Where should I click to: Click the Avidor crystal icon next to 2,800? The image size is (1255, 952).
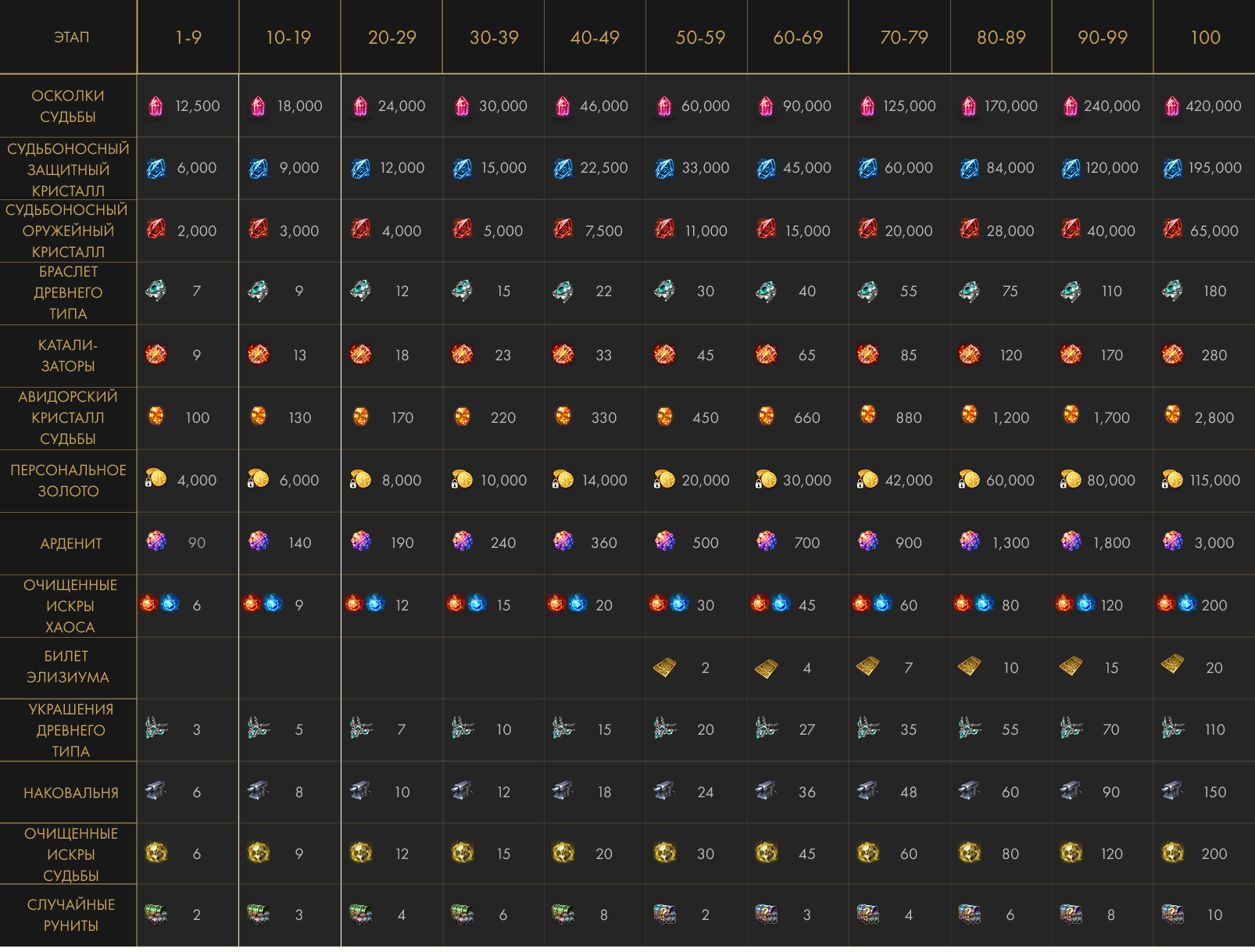pyautogui.click(x=1172, y=415)
